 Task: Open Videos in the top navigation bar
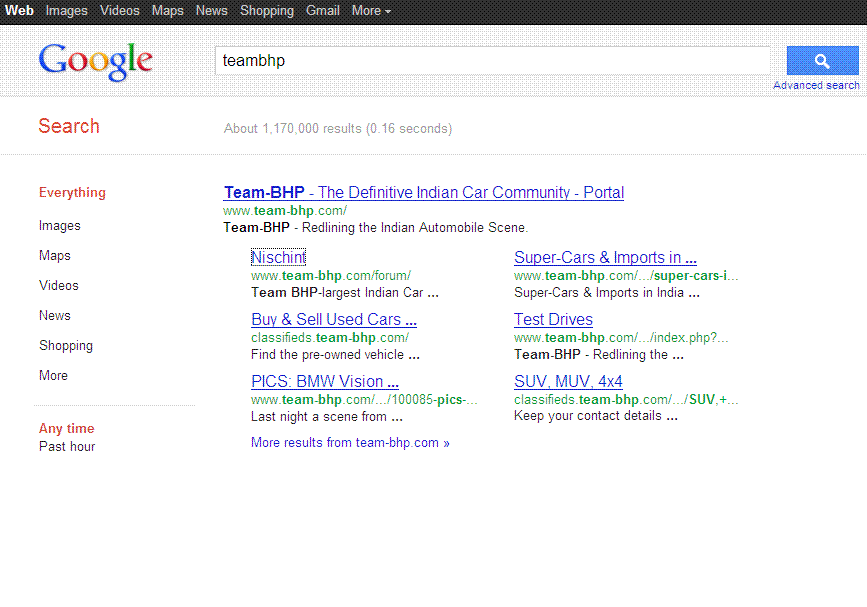click(x=119, y=11)
